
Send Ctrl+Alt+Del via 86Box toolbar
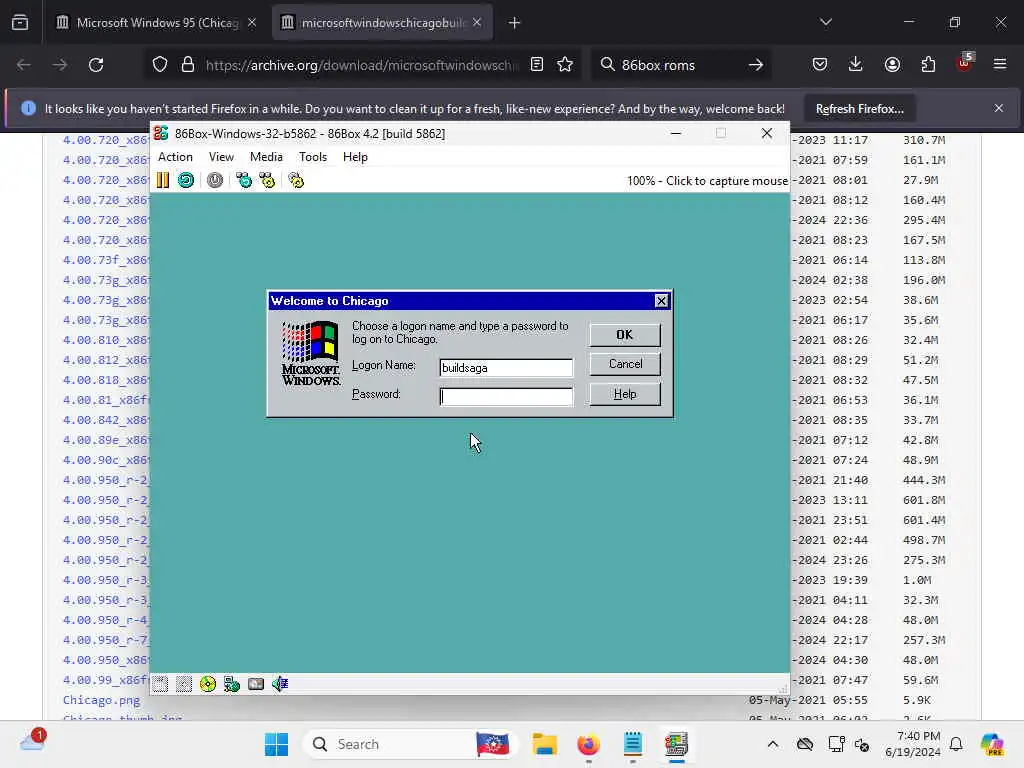tap(244, 180)
